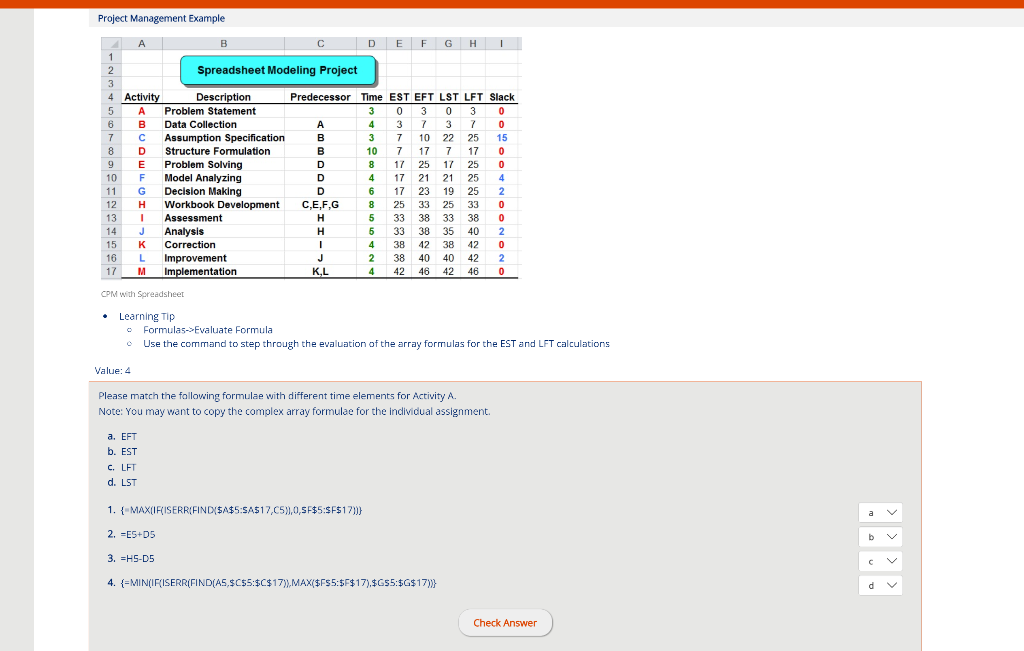
Task: Click the Slack column header cell
Action: pyautogui.click(x=501, y=97)
